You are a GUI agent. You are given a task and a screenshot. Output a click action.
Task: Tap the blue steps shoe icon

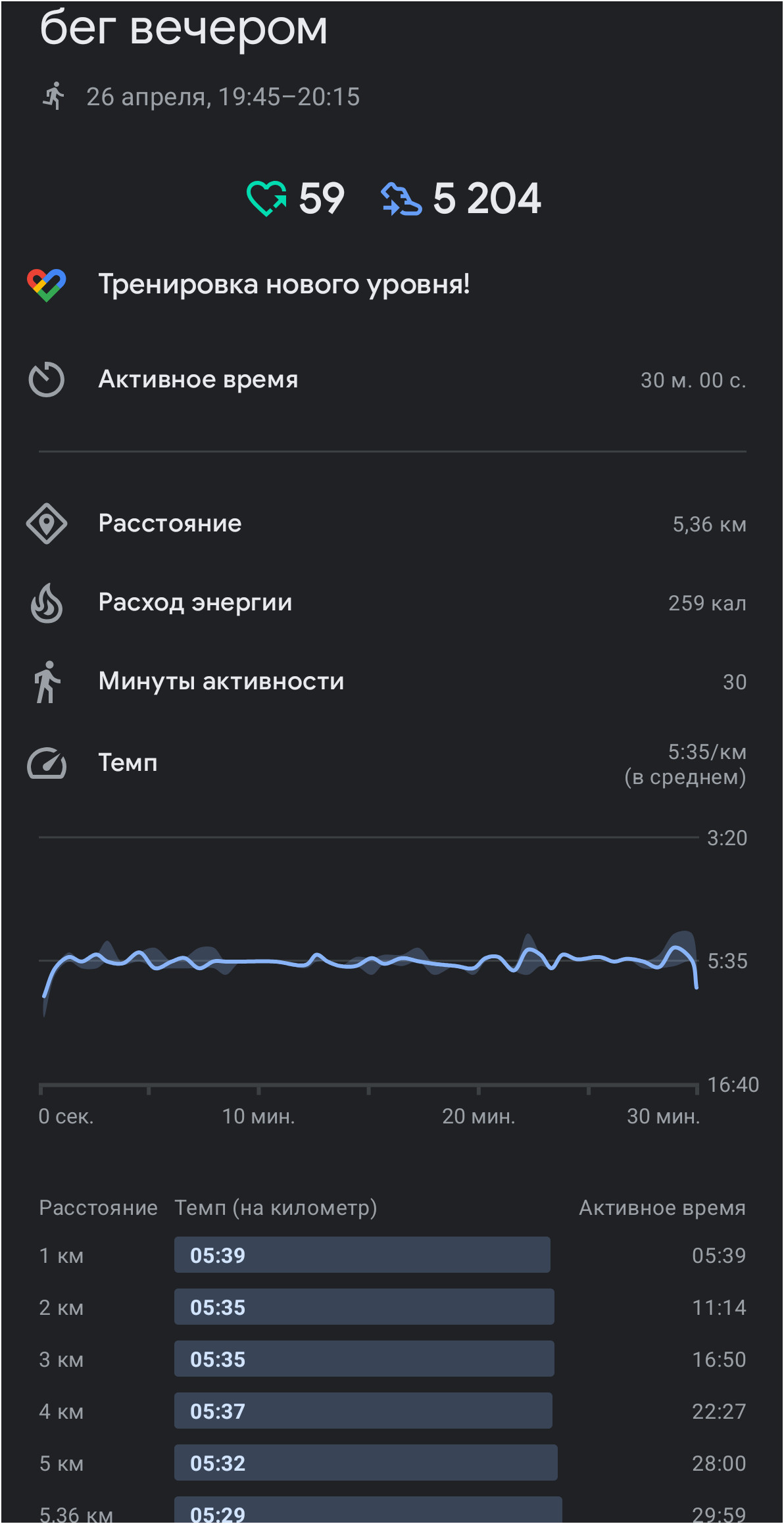(x=401, y=199)
